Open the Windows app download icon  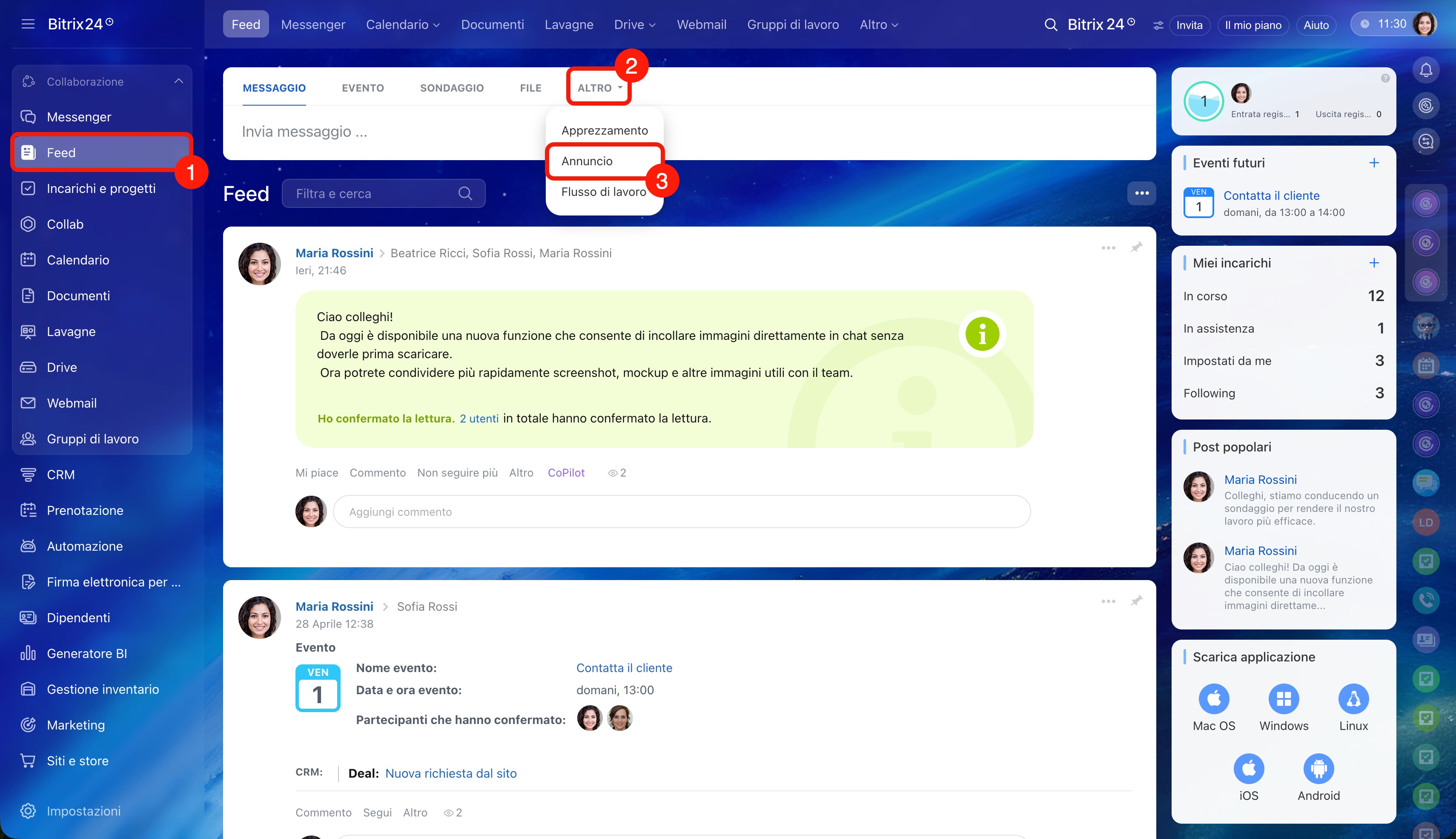tap(1284, 699)
